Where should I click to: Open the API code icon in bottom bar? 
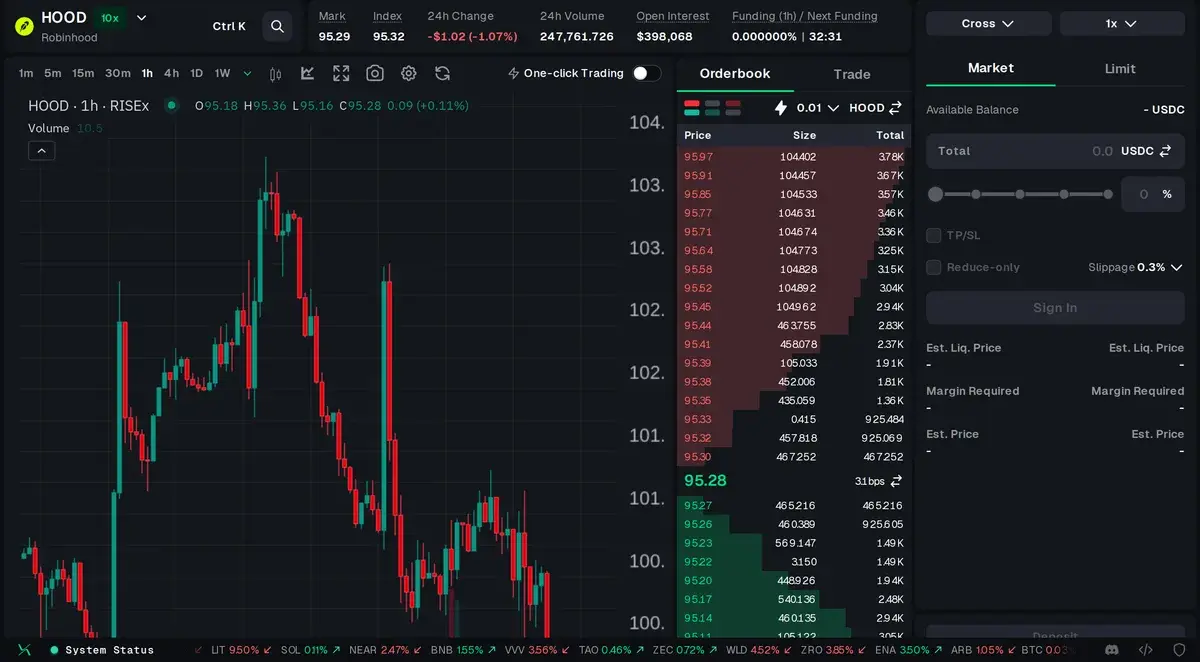1146,650
